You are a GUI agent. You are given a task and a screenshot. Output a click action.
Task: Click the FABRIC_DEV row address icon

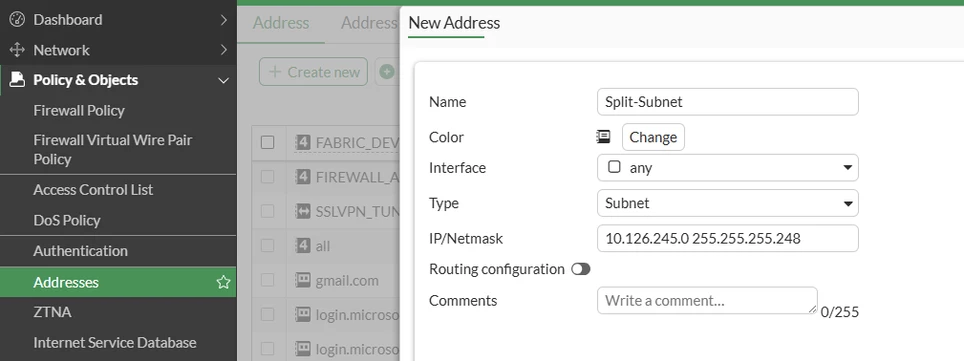click(x=303, y=142)
